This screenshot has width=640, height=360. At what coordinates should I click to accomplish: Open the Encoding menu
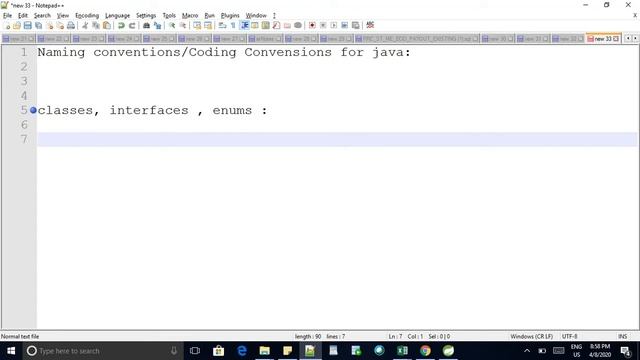coord(87,16)
